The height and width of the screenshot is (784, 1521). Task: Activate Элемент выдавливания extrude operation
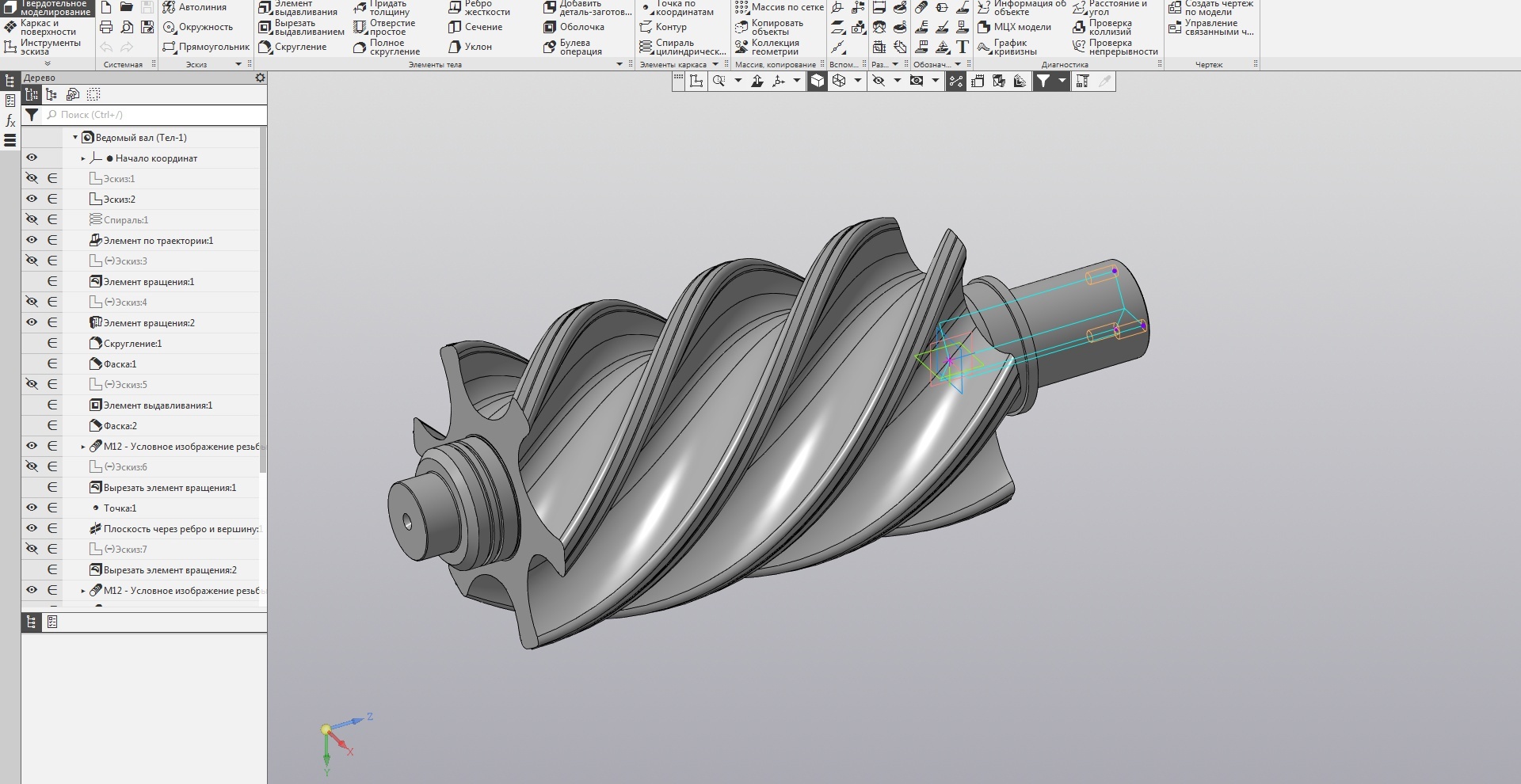[299, 8]
